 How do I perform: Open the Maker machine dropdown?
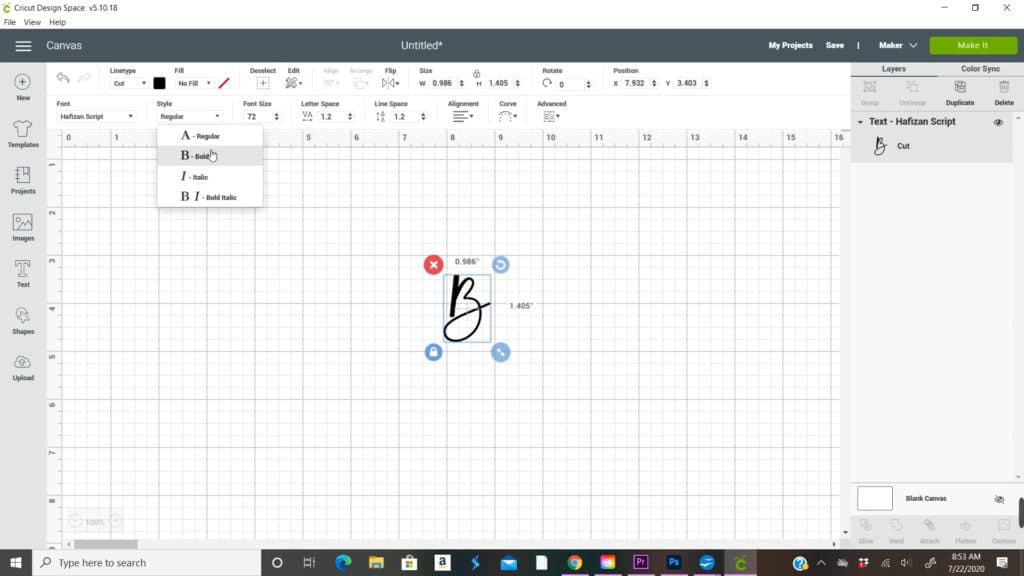point(898,45)
